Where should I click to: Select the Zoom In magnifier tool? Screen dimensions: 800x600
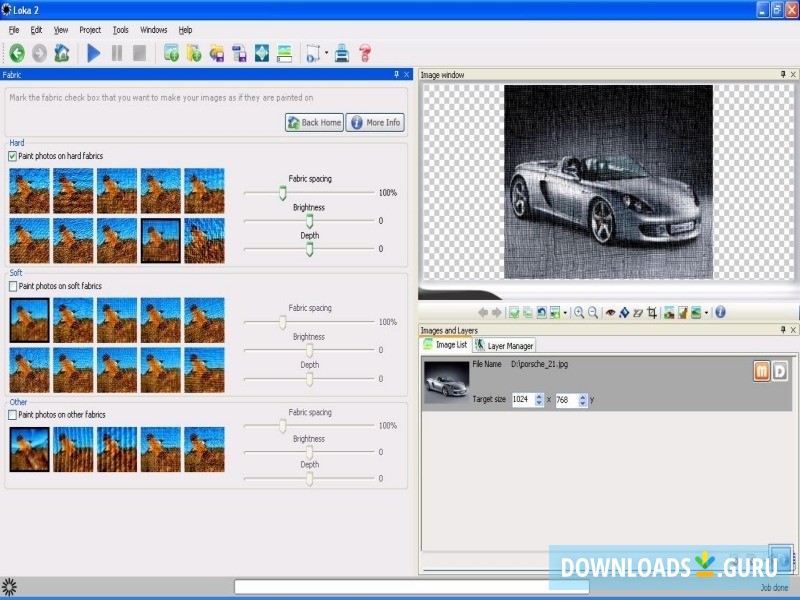point(579,313)
